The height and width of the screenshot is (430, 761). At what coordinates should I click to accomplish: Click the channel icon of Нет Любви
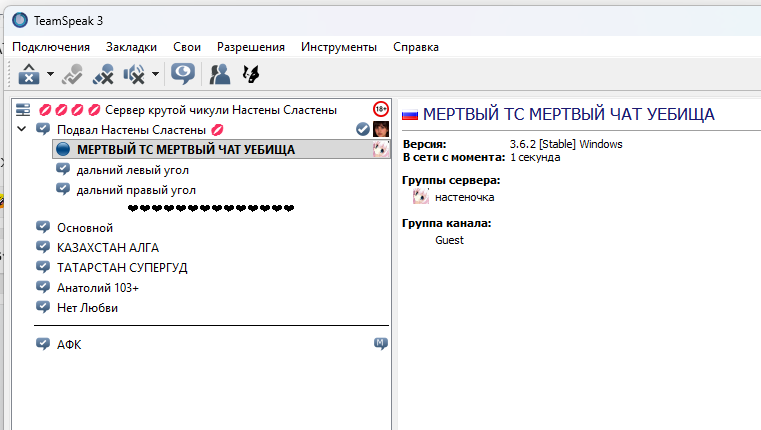point(43,307)
